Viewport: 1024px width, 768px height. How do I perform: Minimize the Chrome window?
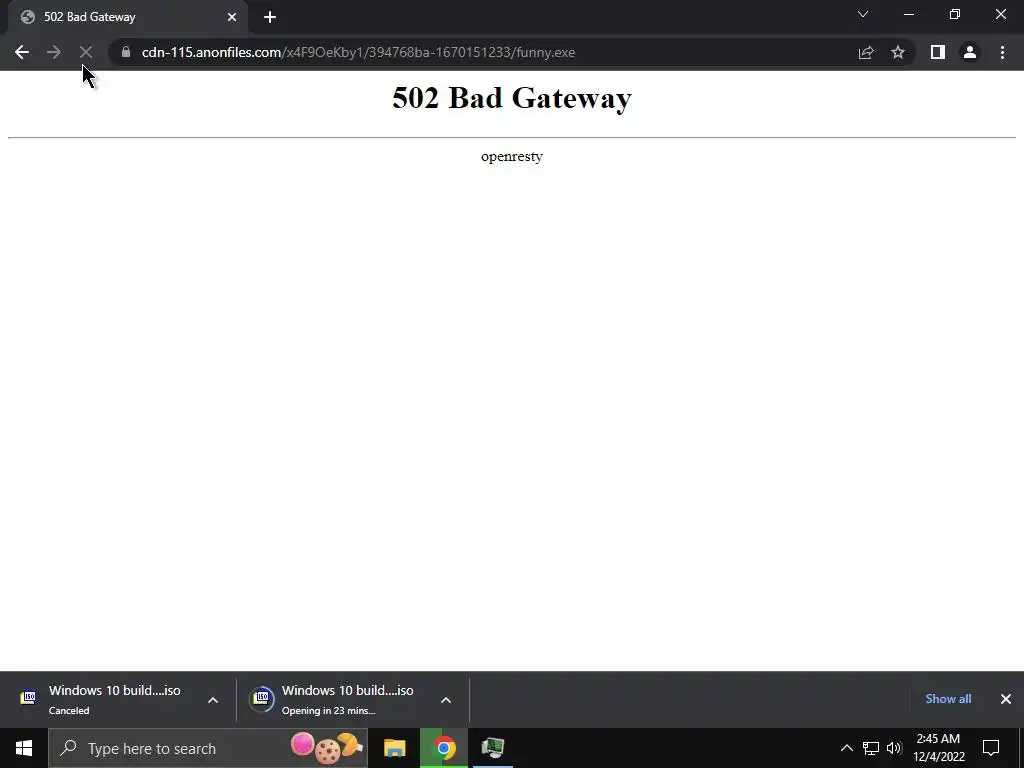click(x=908, y=14)
